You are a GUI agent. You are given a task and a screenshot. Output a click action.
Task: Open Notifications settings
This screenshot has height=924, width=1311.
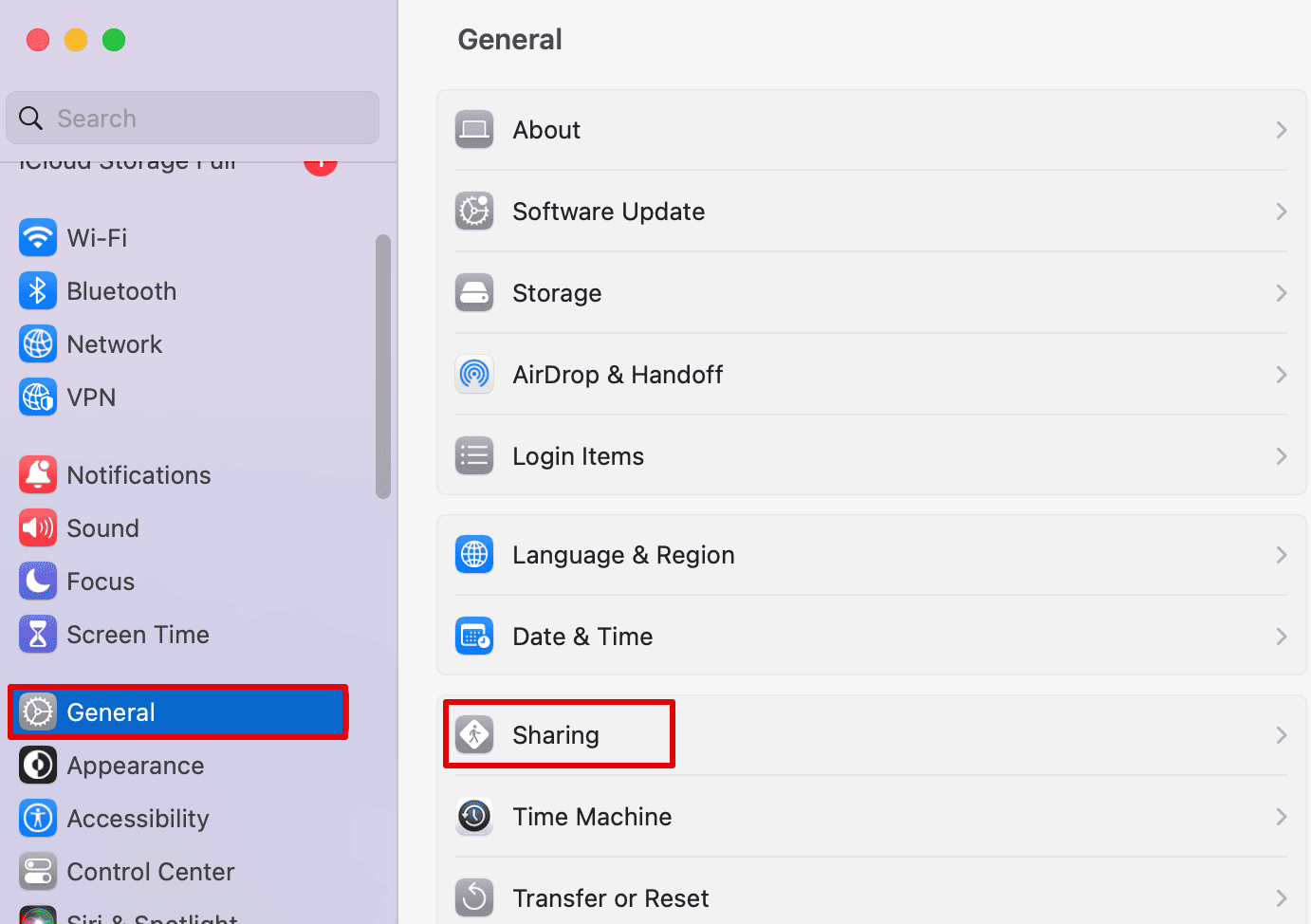pos(138,474)
